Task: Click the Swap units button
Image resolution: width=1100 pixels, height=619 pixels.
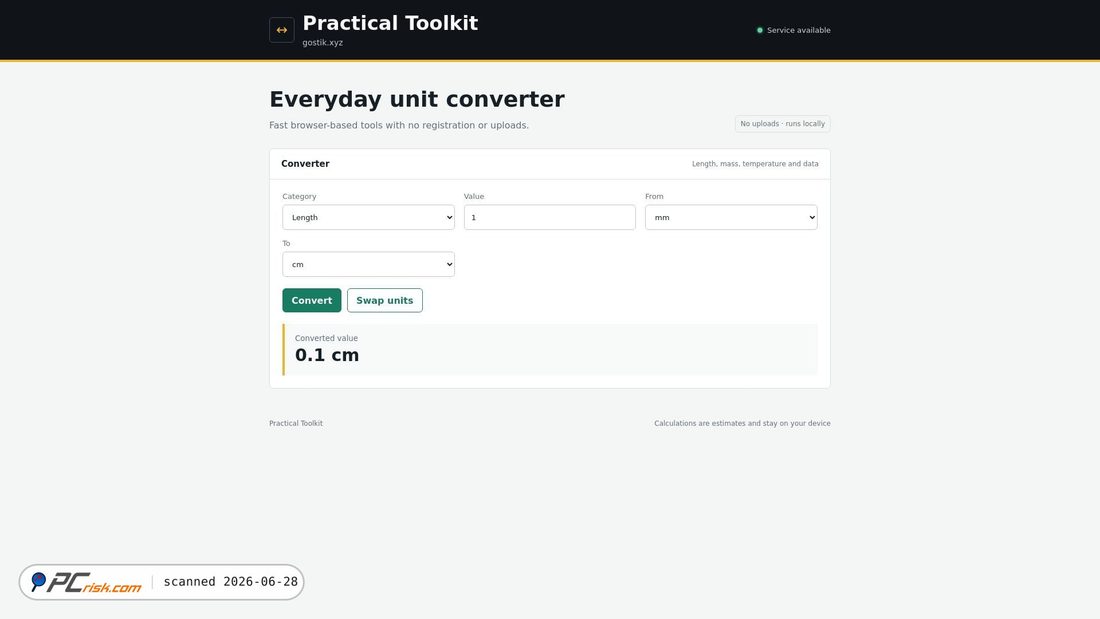Action: tap(384, 300)
